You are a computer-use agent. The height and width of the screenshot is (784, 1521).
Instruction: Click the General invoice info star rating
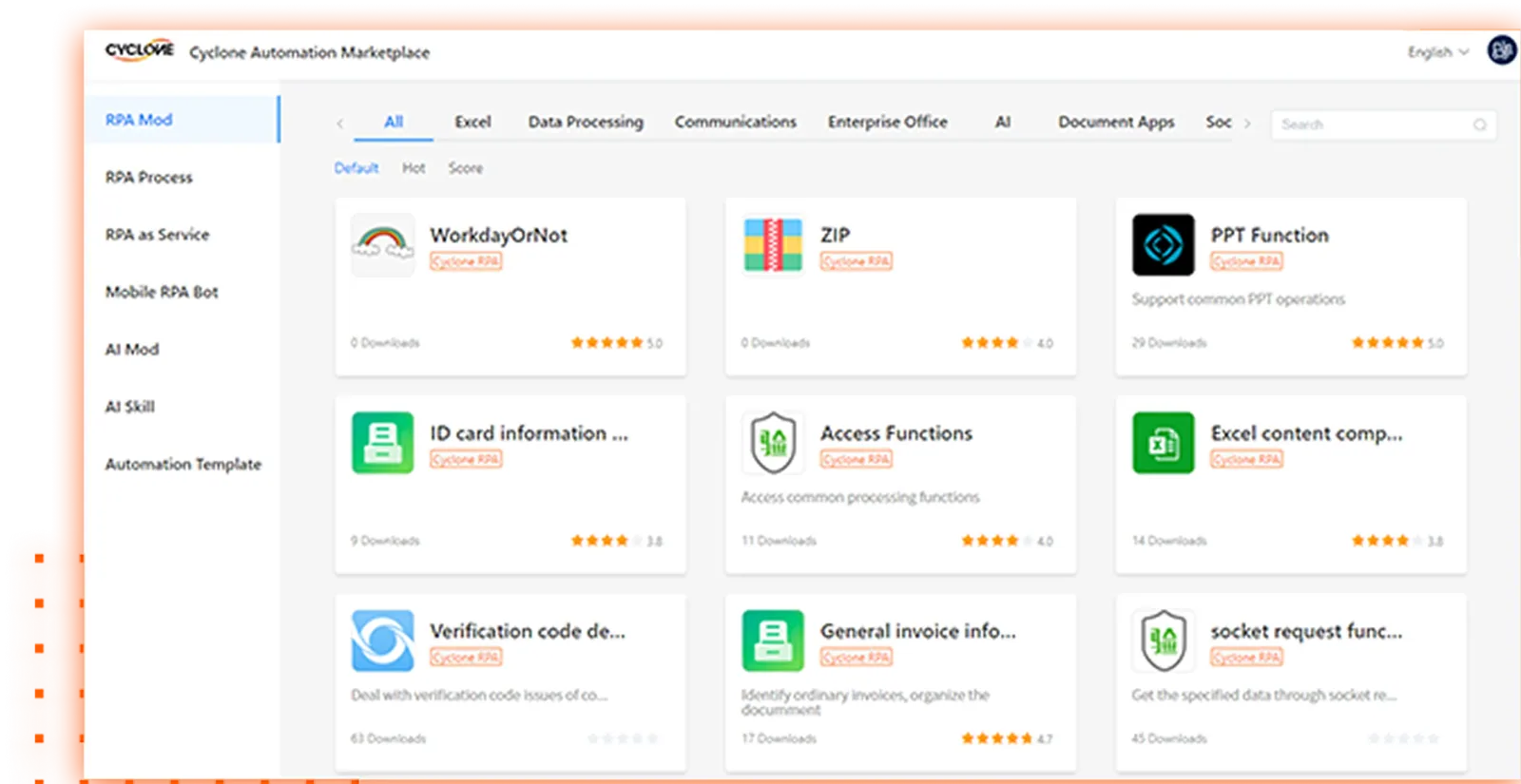pos(996,738)
